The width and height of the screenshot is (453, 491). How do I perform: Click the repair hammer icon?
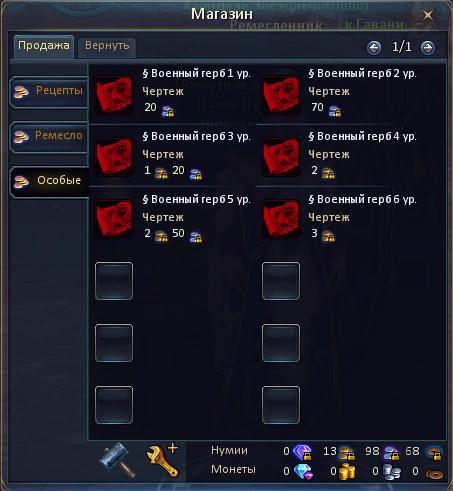click(x=117, y=460)
